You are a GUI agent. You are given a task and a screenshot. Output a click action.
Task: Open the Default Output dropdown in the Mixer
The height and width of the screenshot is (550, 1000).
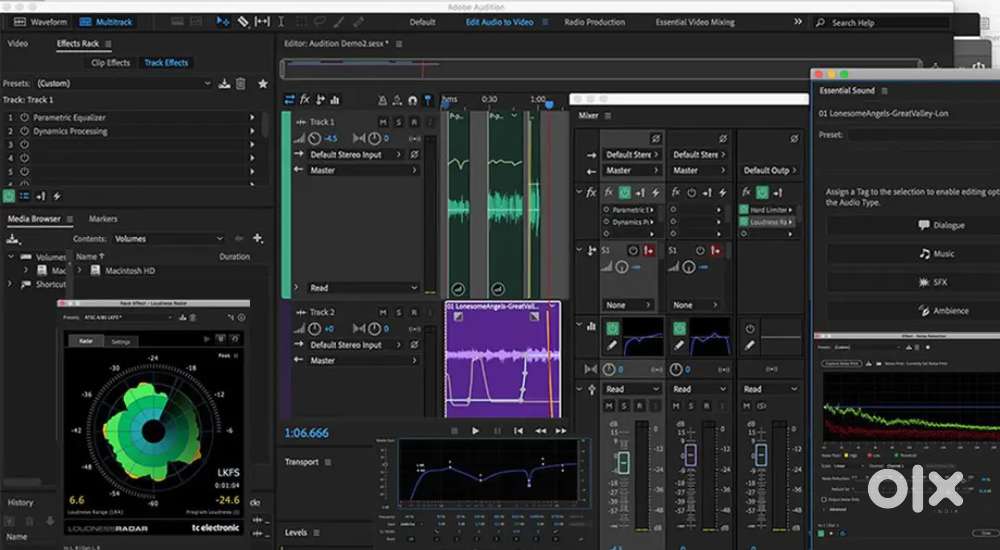tap(770, 170)
